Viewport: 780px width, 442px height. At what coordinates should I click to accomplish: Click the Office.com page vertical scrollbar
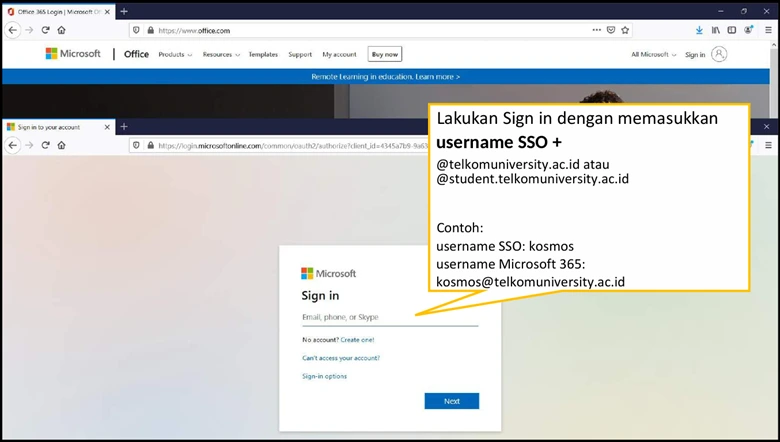[x=774, y=80]
